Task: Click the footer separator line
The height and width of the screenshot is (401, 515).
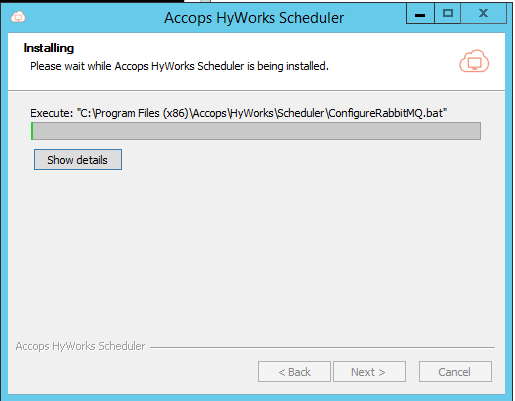Action: tap(322, 348)
